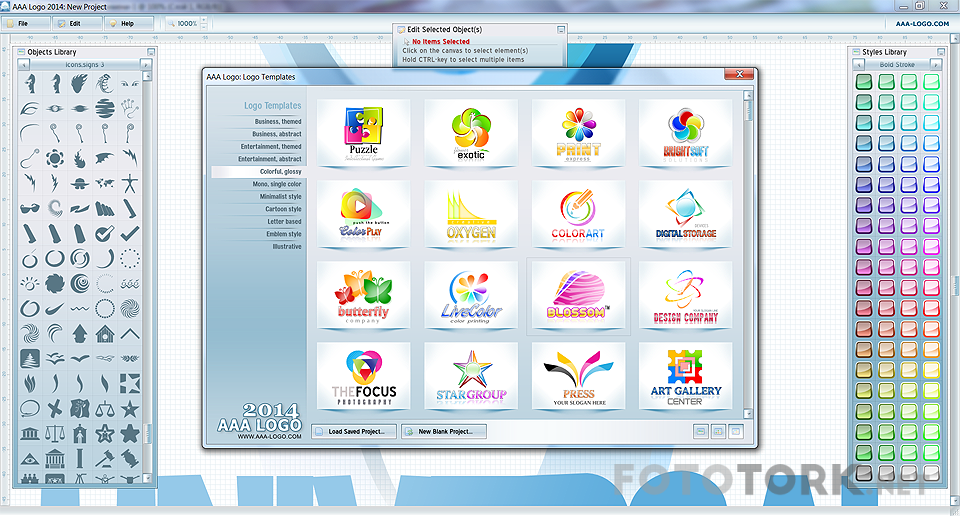Screen dimensions: 960x516
Task: Choose the butterfly company logo template
Action: (x=364, y=295)
